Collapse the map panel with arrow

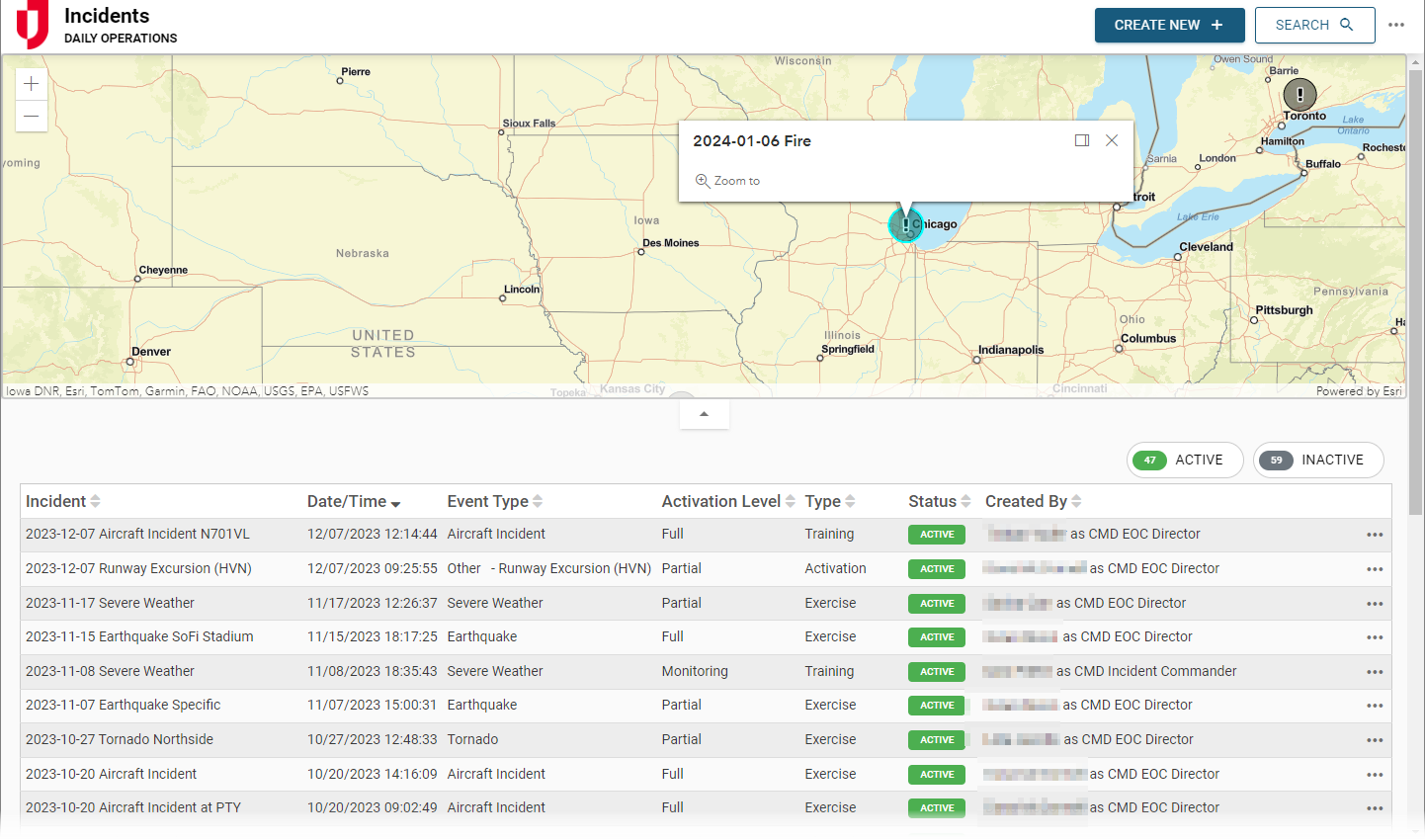pos(704,414)
